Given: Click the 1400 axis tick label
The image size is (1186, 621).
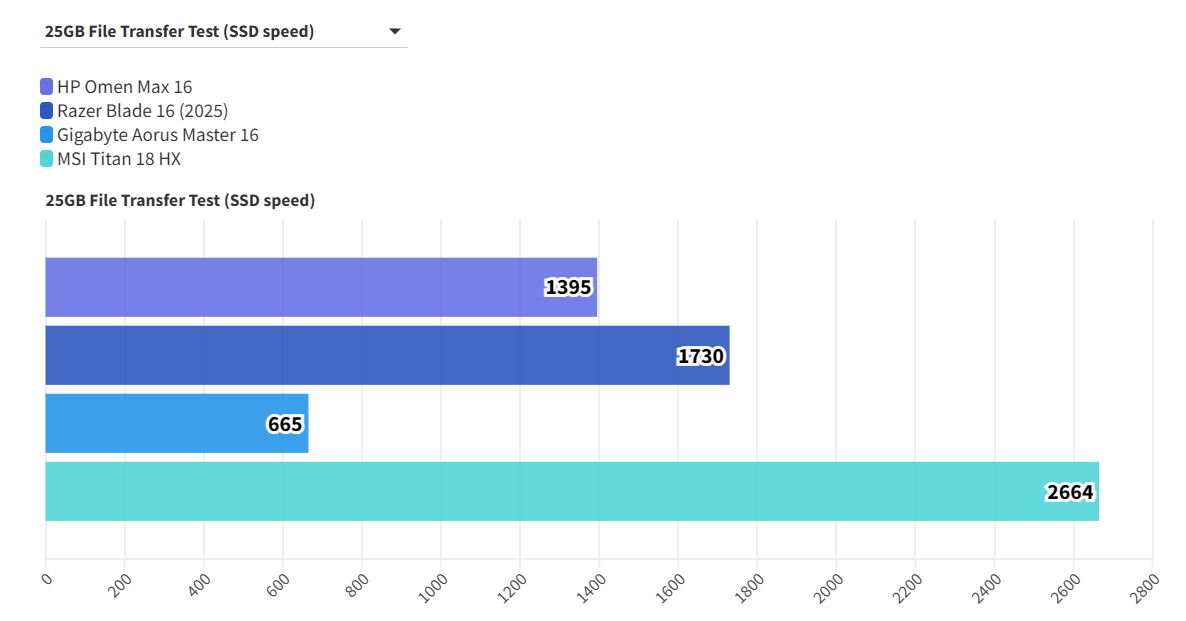Looking at the screenshot, I should (589, 584).
